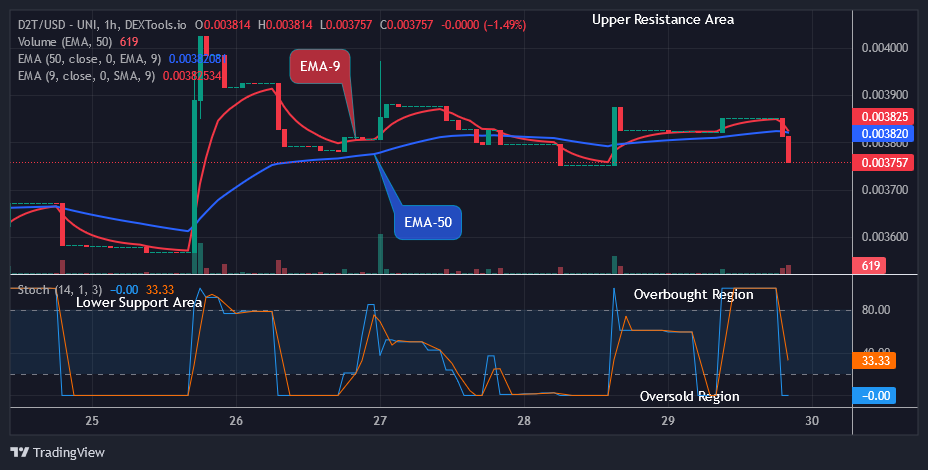Click the 619 volume tag on the price axis
This screenshot has width=928, height=470.
869,266
